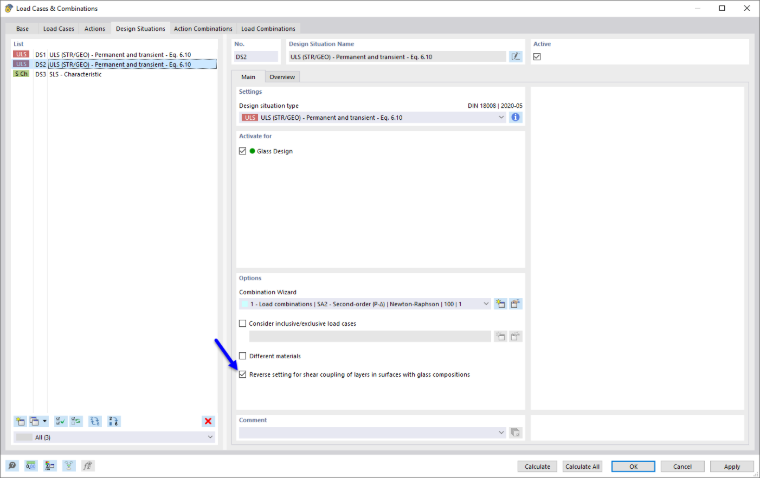Click the Cancel button
760x478 pixels.
[x=682, y=466]
